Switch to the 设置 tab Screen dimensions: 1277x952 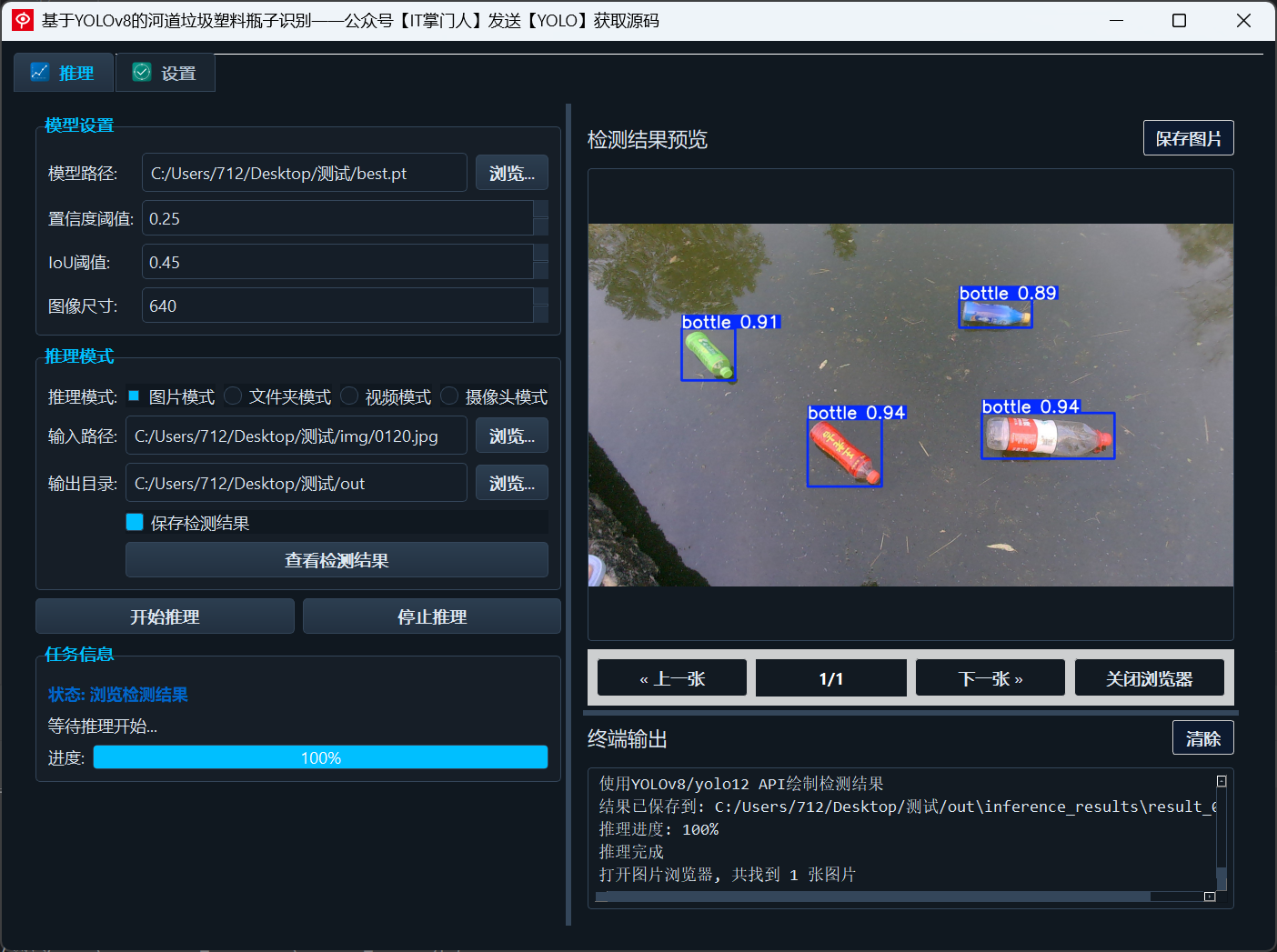(x=165, y=72)
